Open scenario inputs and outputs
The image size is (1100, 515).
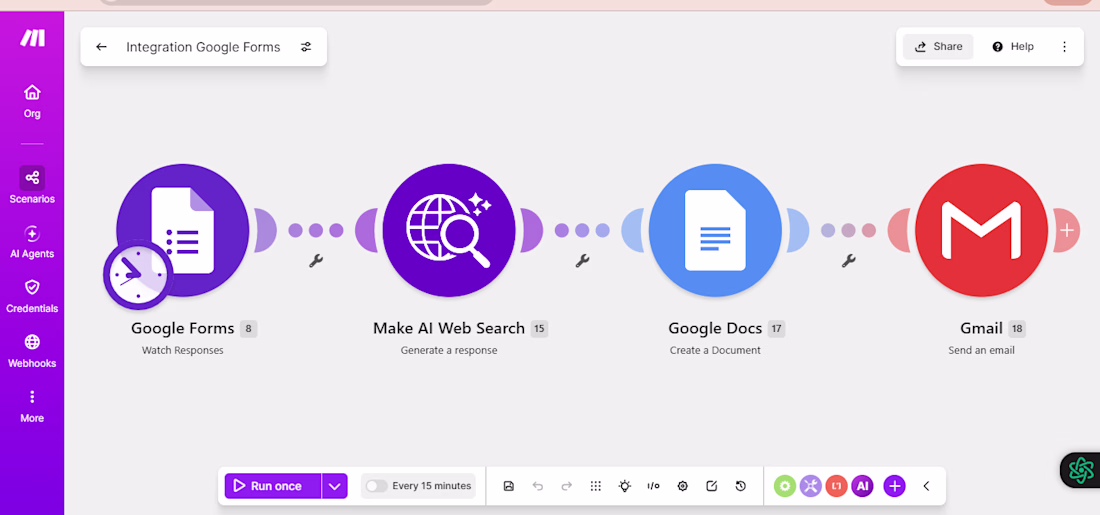pos(653,486)
